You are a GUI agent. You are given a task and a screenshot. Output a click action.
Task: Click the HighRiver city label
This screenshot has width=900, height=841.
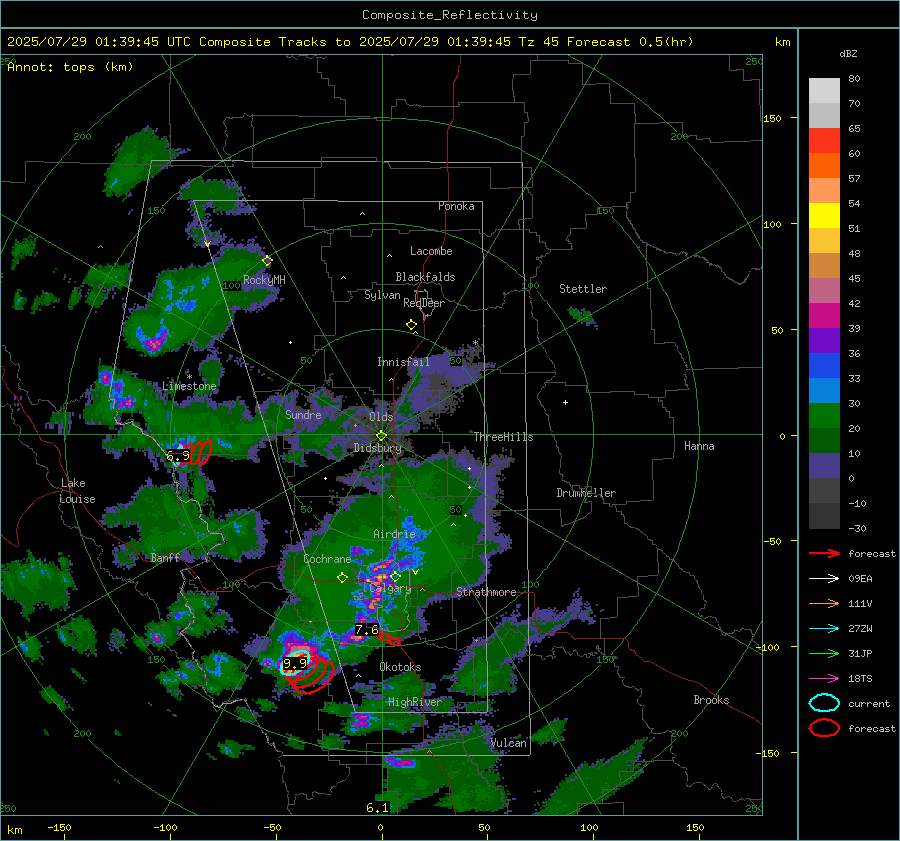pos(414,702)
